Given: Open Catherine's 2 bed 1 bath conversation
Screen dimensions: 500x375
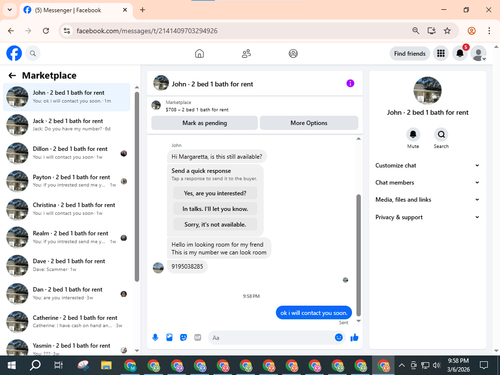Looking at the screenshot, I should pyautogui.click(x=67, y=322).
